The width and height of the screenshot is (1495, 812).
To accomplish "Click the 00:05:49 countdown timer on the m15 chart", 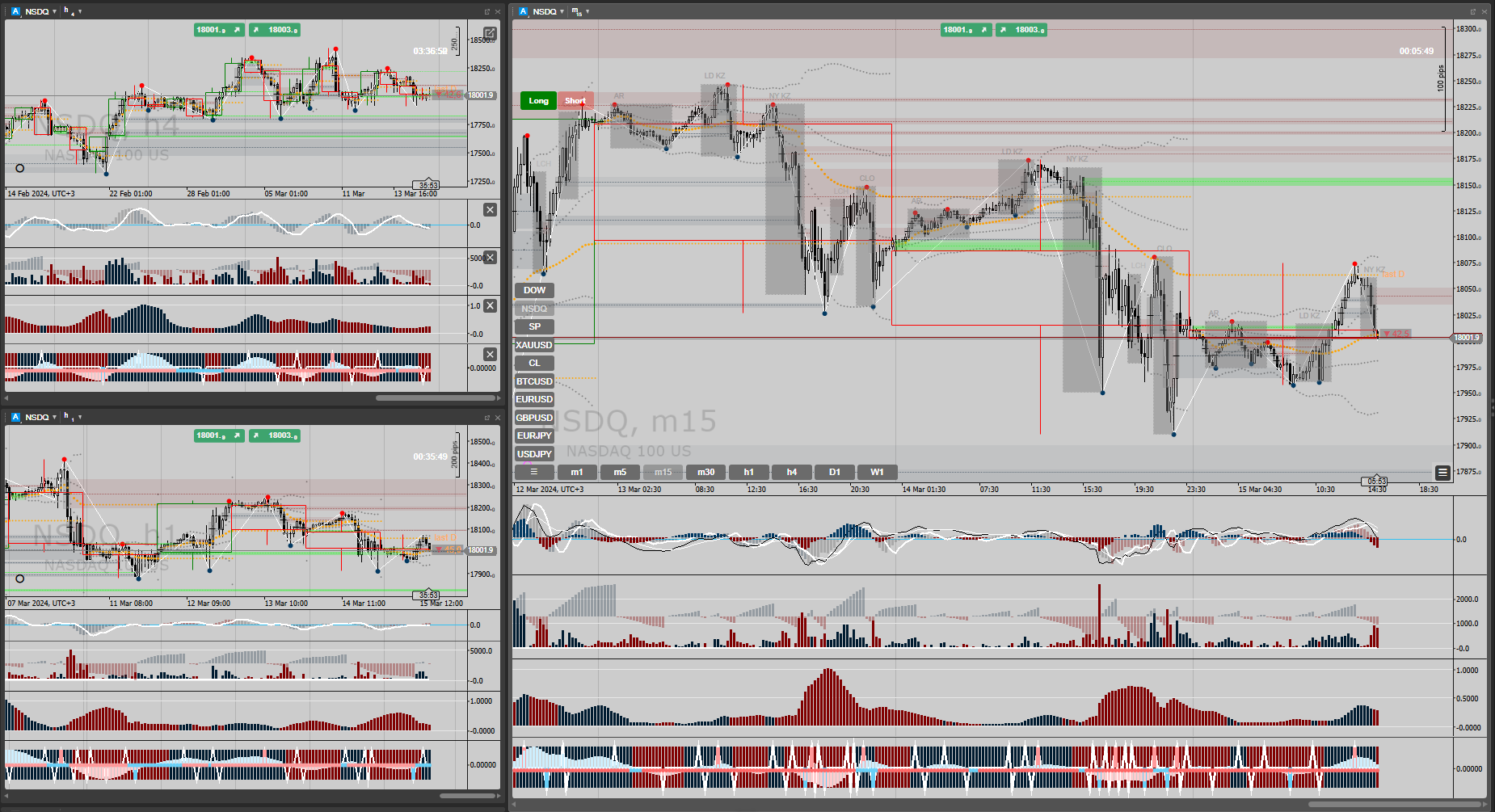I will pyautogui.click(x=1417, y=51).
